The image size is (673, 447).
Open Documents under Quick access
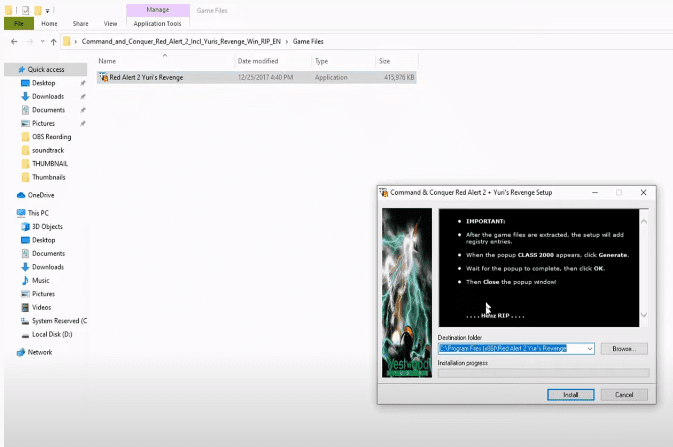[x=48, y=110]
